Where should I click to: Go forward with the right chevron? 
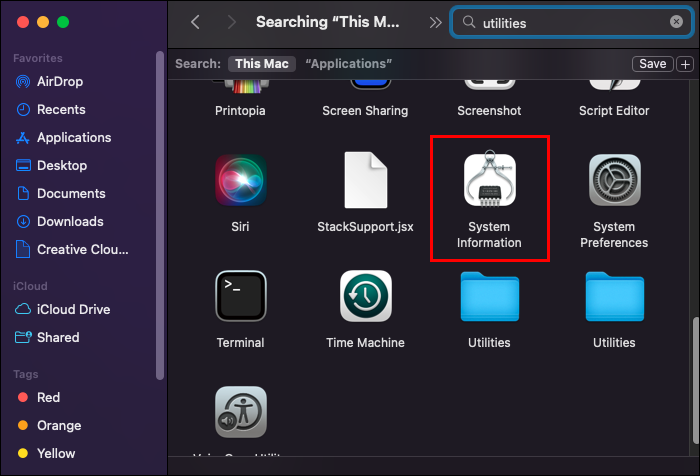231,22
